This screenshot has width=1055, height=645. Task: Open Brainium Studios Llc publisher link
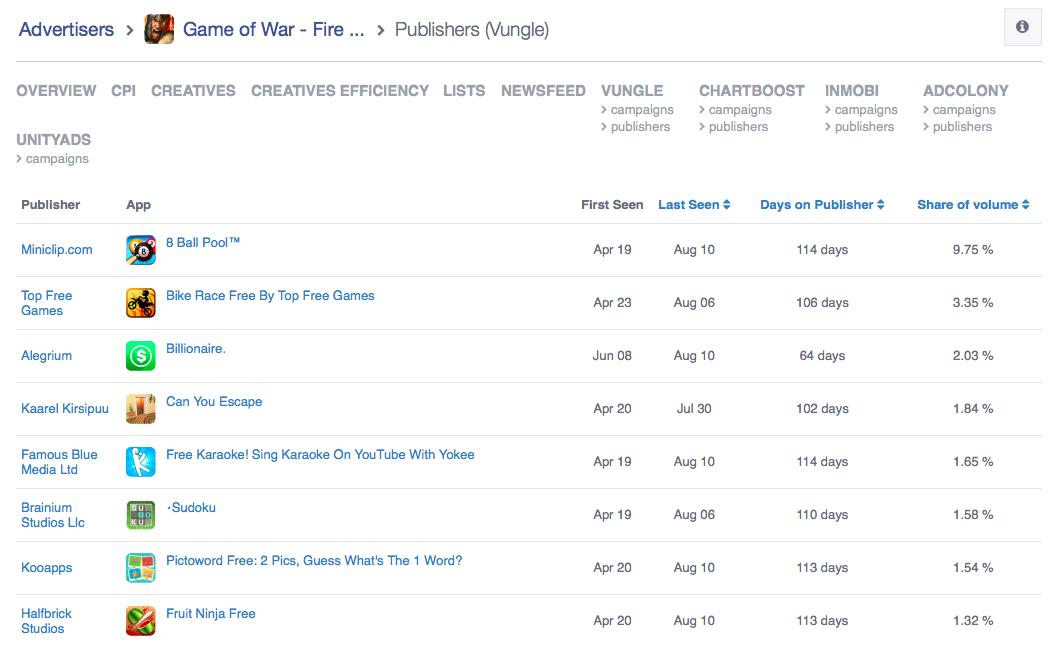tap(52, 515)
